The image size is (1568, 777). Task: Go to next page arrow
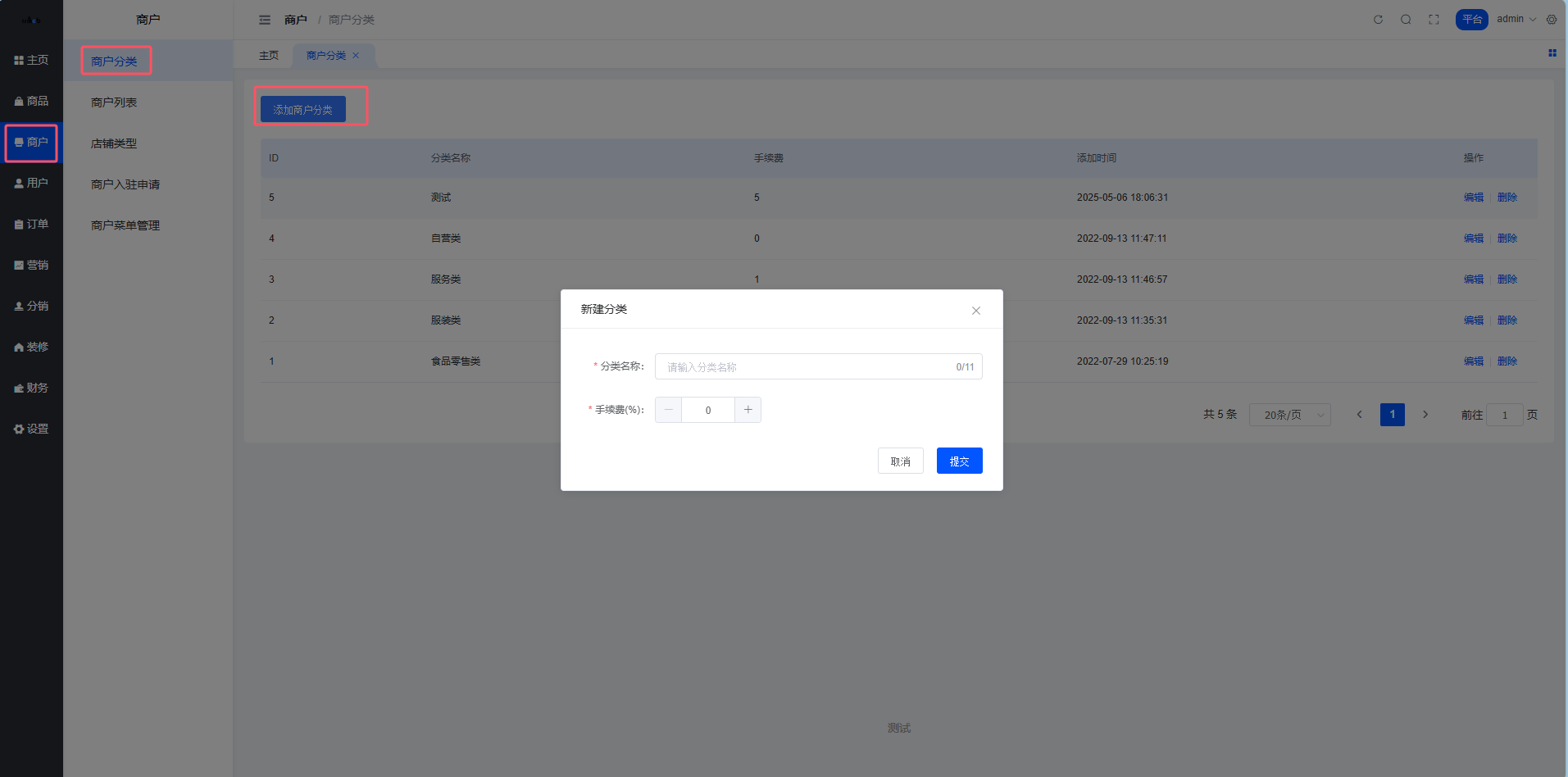[1425, 415]
